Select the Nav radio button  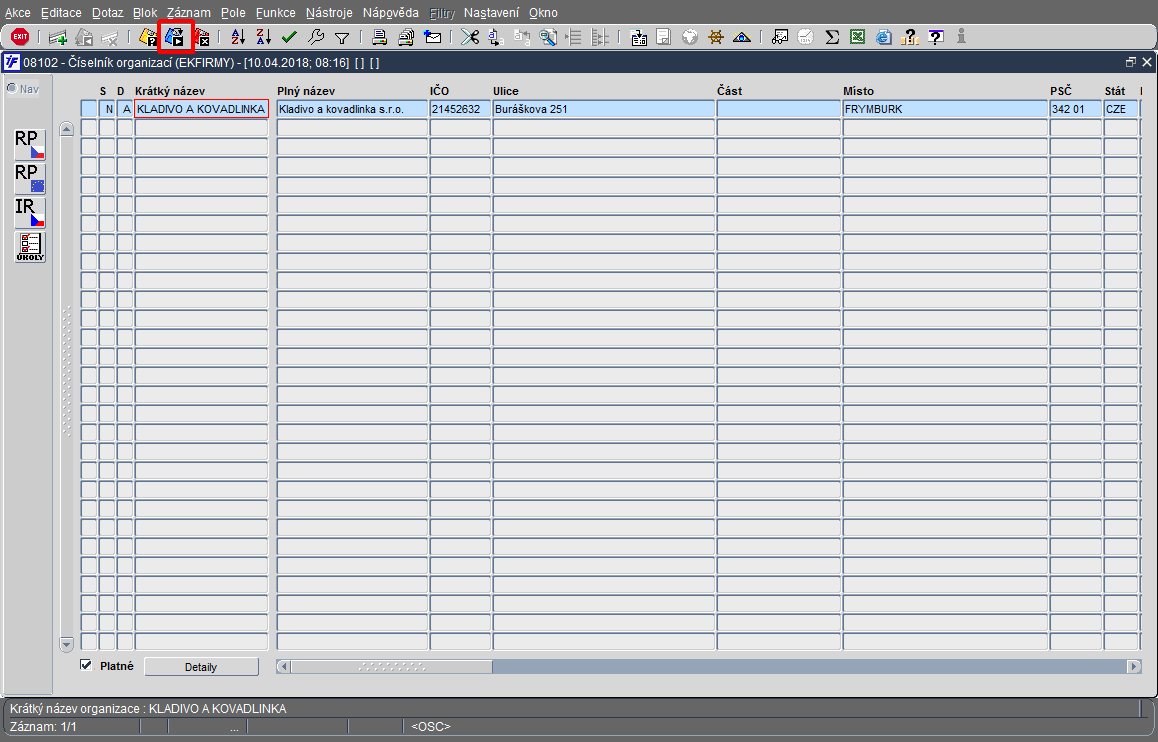point(12,89)
